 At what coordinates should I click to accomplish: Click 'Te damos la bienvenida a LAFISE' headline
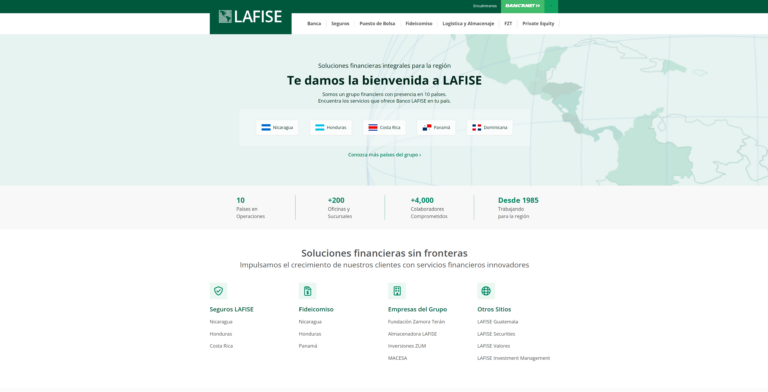point(384,80)
